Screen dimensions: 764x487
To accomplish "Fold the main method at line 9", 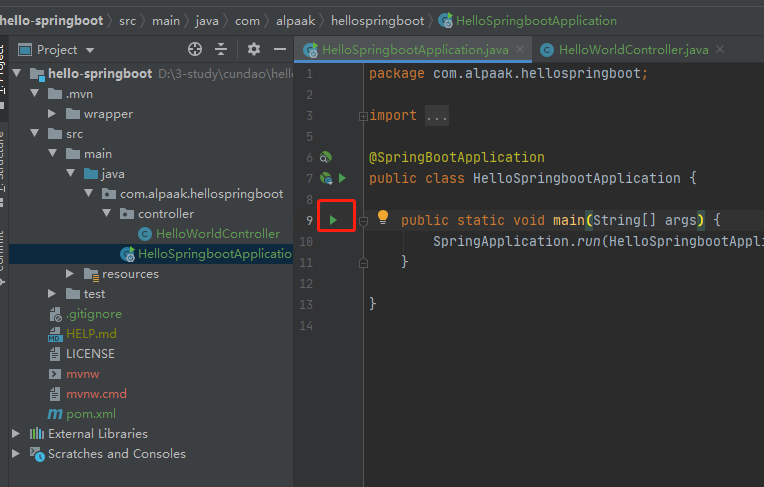I will tap(363, 222).
